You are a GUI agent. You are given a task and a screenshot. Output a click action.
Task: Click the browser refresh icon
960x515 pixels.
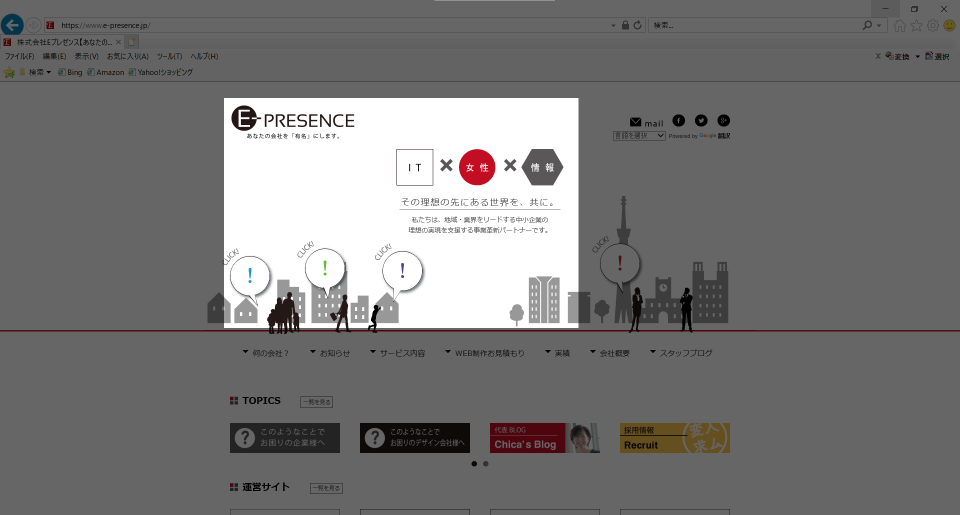tap(637, 25)
